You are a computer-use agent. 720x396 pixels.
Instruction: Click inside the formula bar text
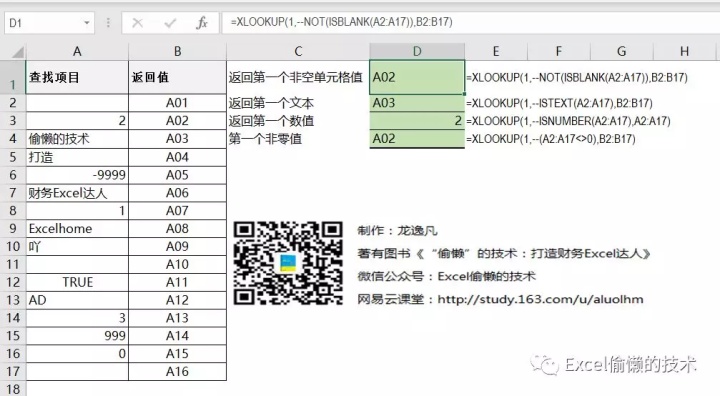pos(341,22)
